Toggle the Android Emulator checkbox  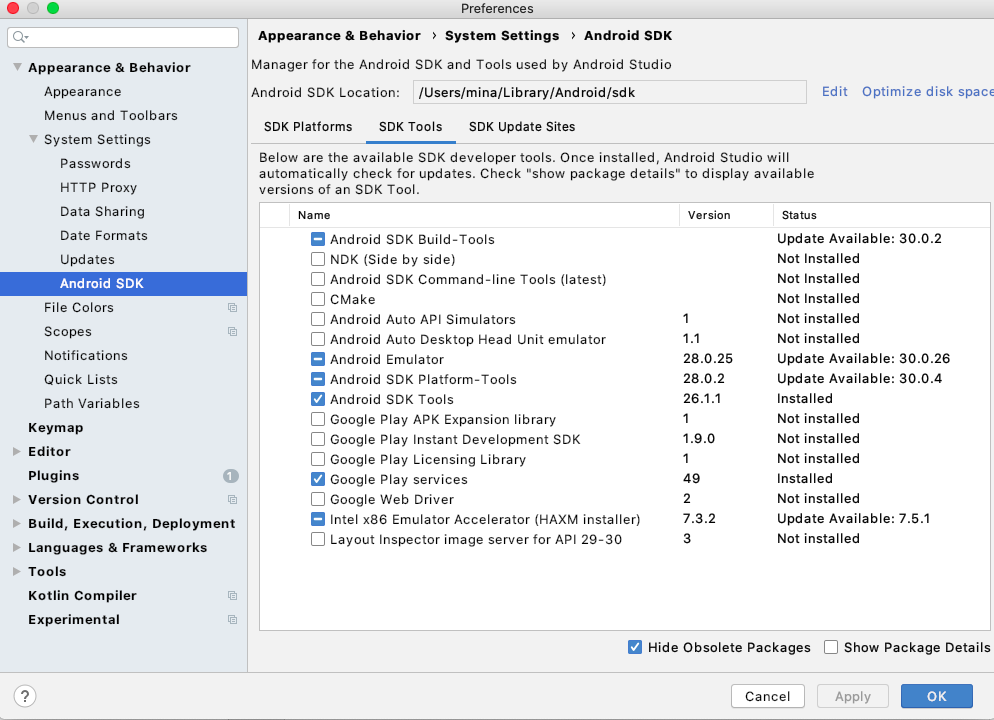318,359
